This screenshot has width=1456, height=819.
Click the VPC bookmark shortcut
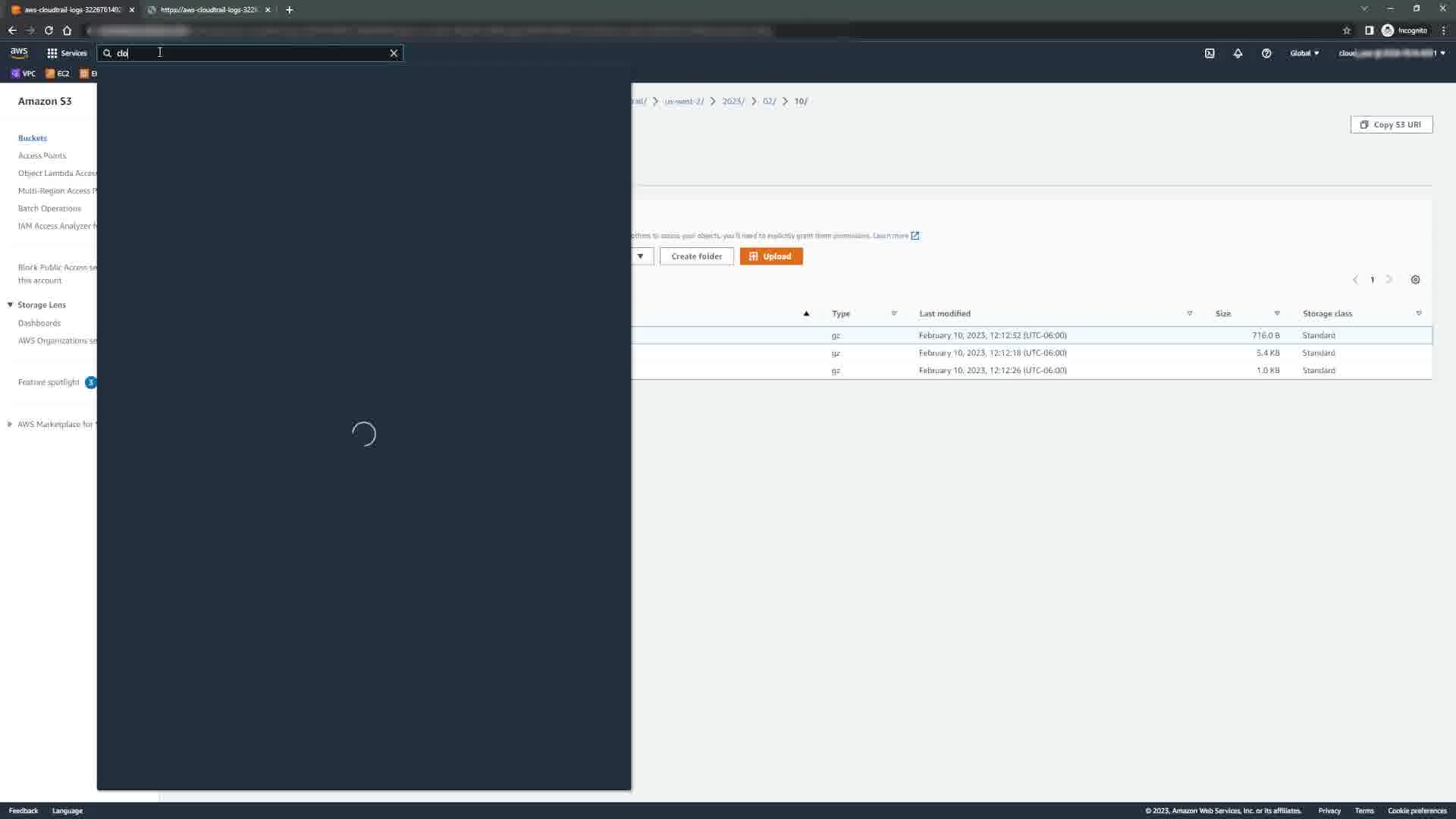coord(24,74)
